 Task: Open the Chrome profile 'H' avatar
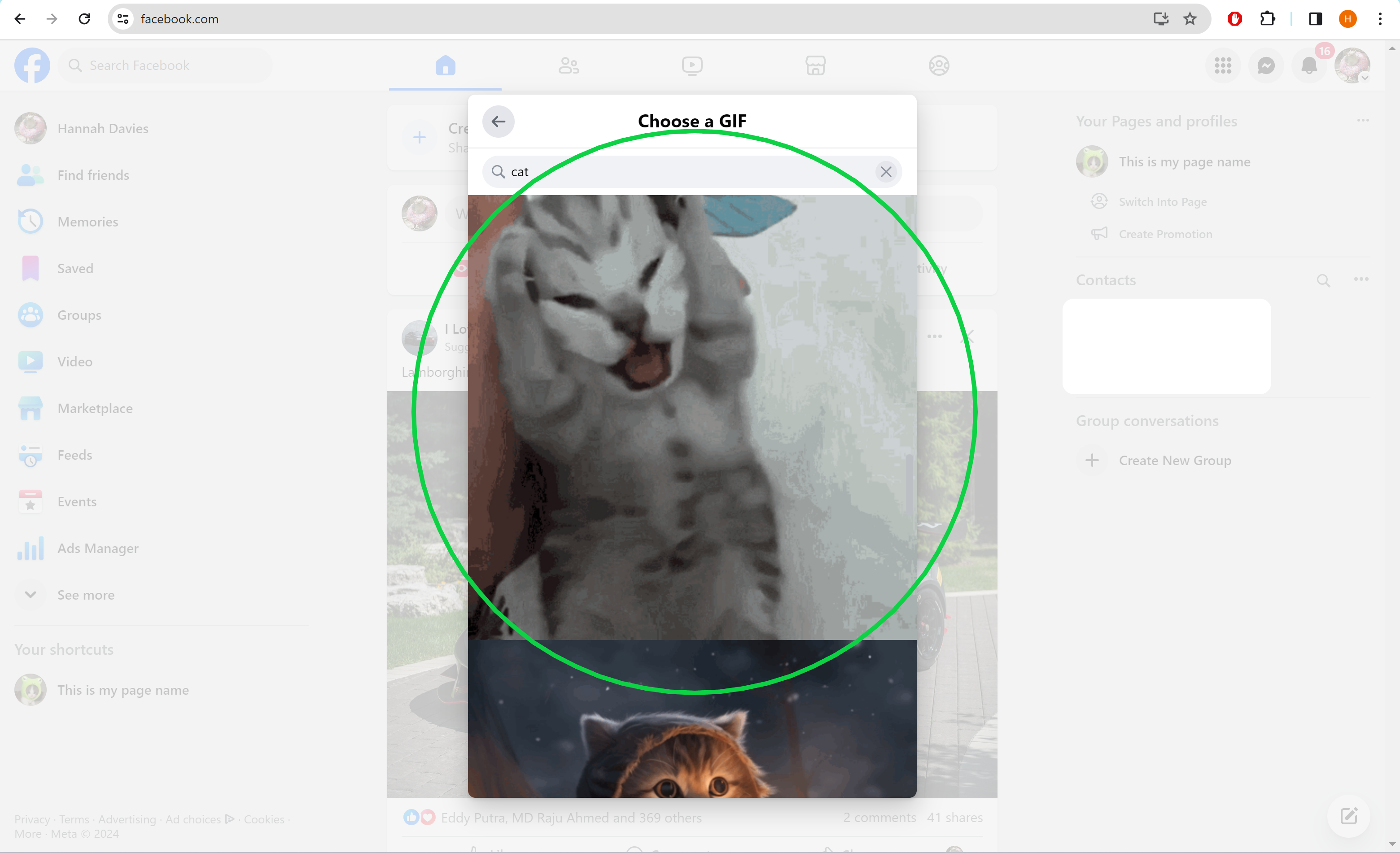pos(1347,19)
